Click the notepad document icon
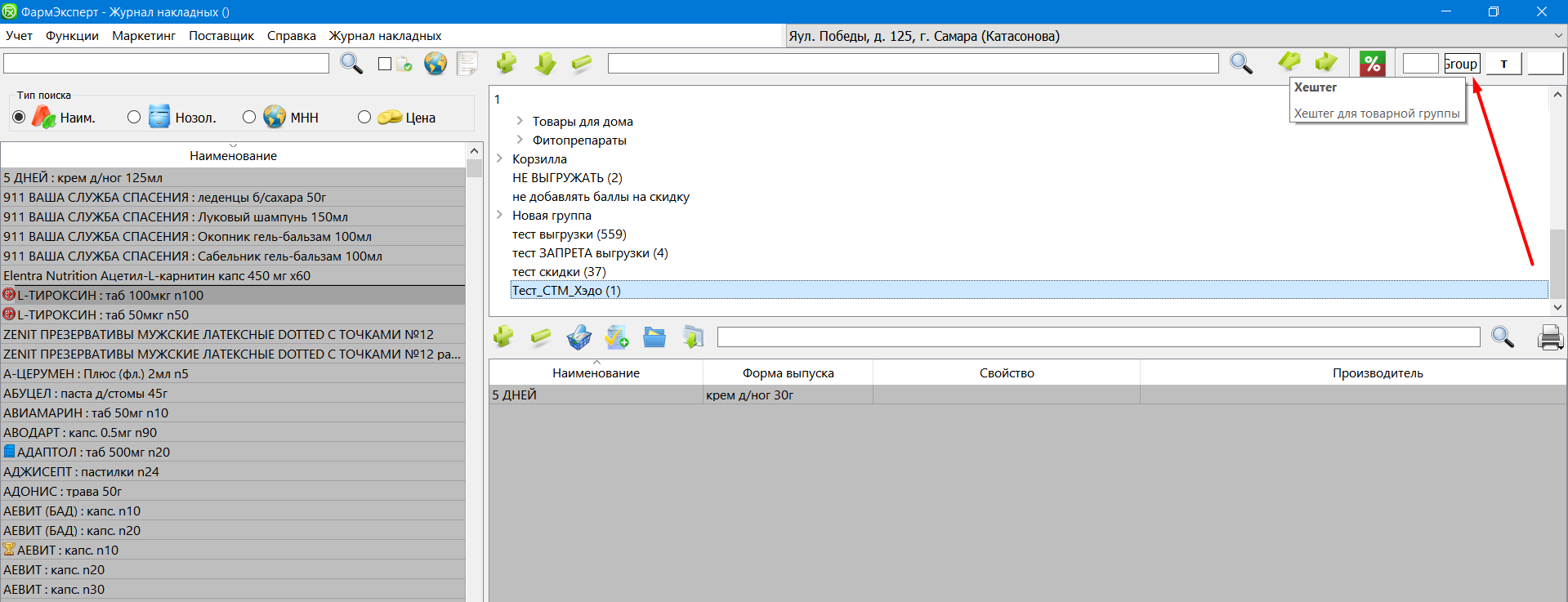This screenshot has height=602, width=1568. [467, 64]
